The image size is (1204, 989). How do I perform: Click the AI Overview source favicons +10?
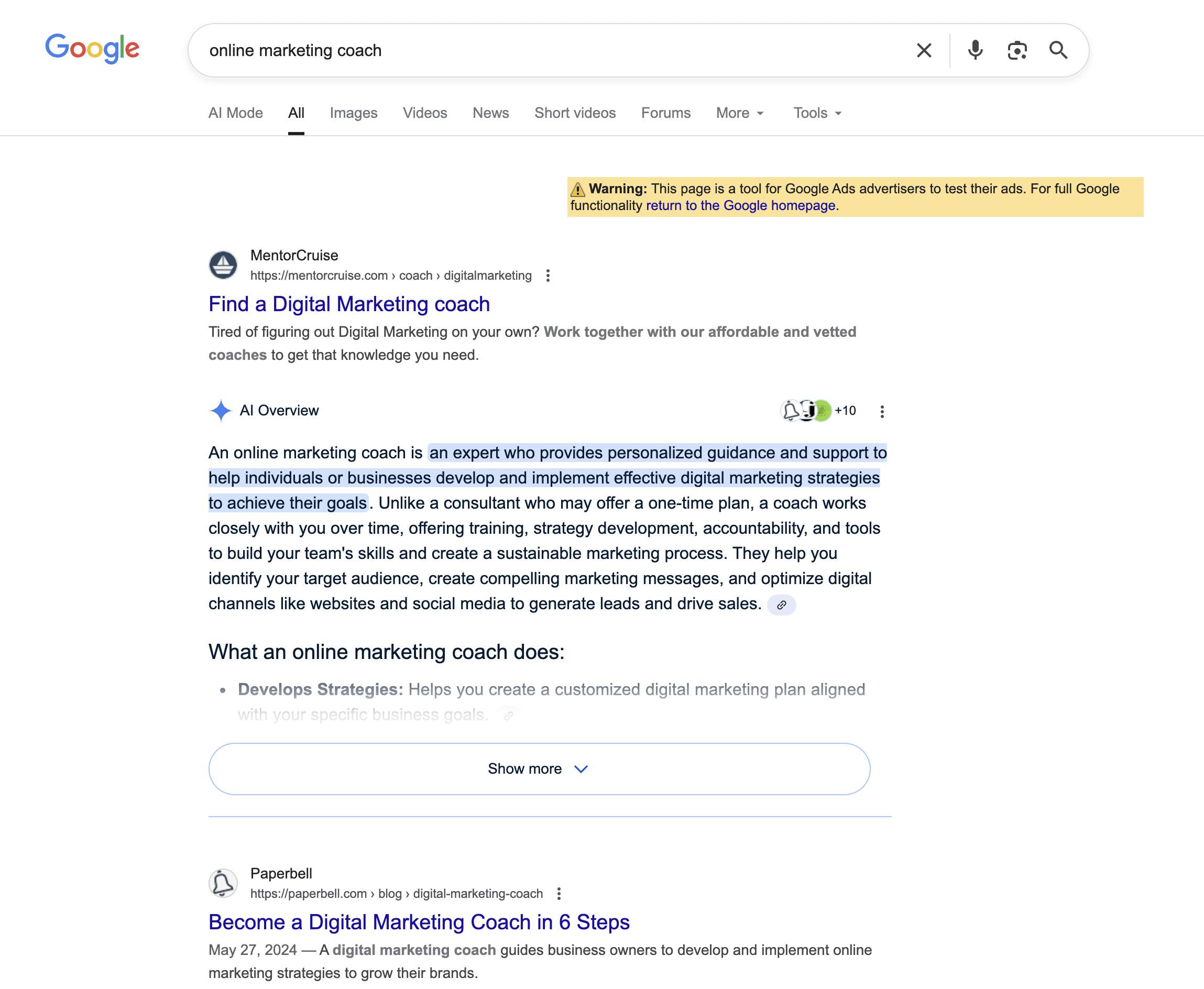pyautogui.click(x=818, y=411)
